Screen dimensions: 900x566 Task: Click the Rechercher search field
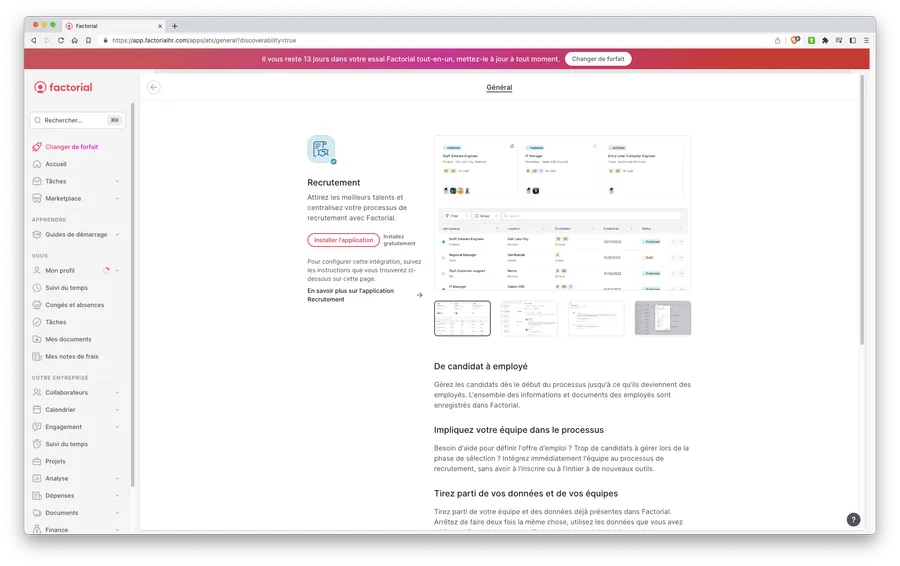[77, 120]
